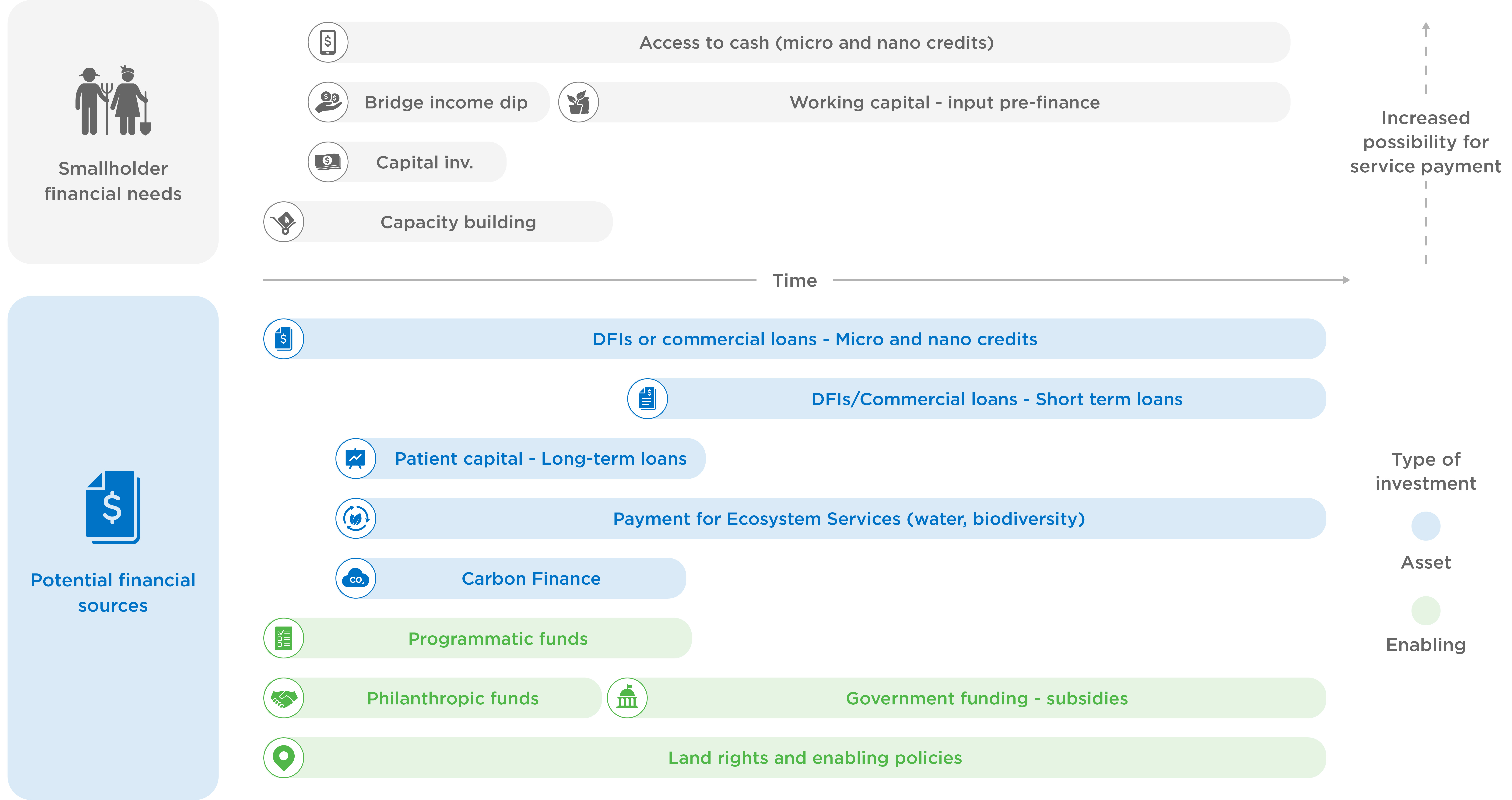This screenshot has width=1512, height=800.
Task: Click the map pin icon beside Land rights
Action: point(283,758)
